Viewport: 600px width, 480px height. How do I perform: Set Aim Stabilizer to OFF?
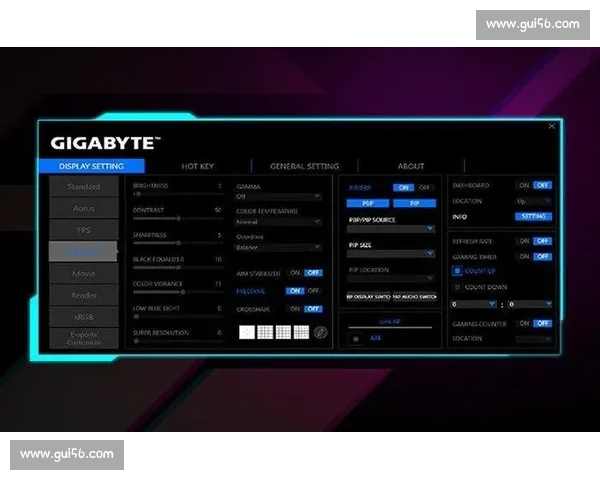click(313, 273)
